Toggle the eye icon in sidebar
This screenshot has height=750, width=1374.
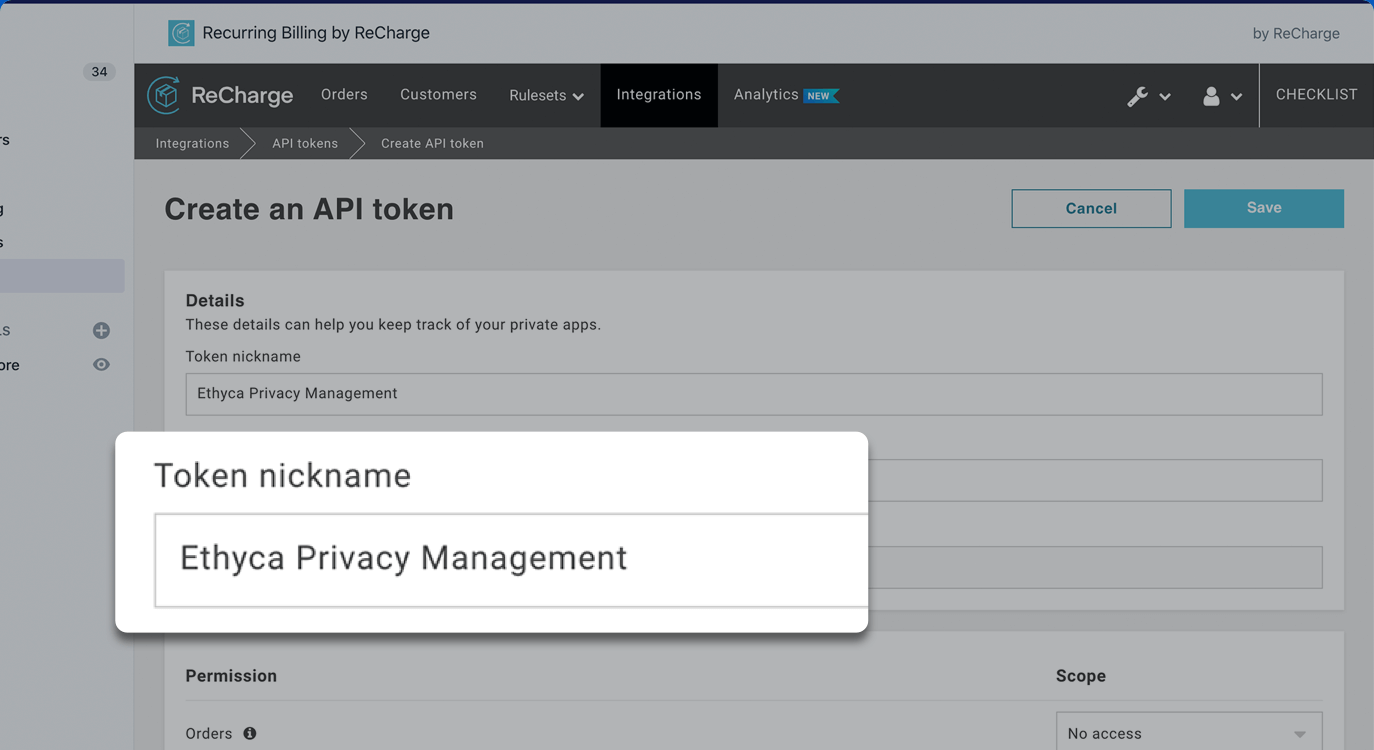click(101, 365)
